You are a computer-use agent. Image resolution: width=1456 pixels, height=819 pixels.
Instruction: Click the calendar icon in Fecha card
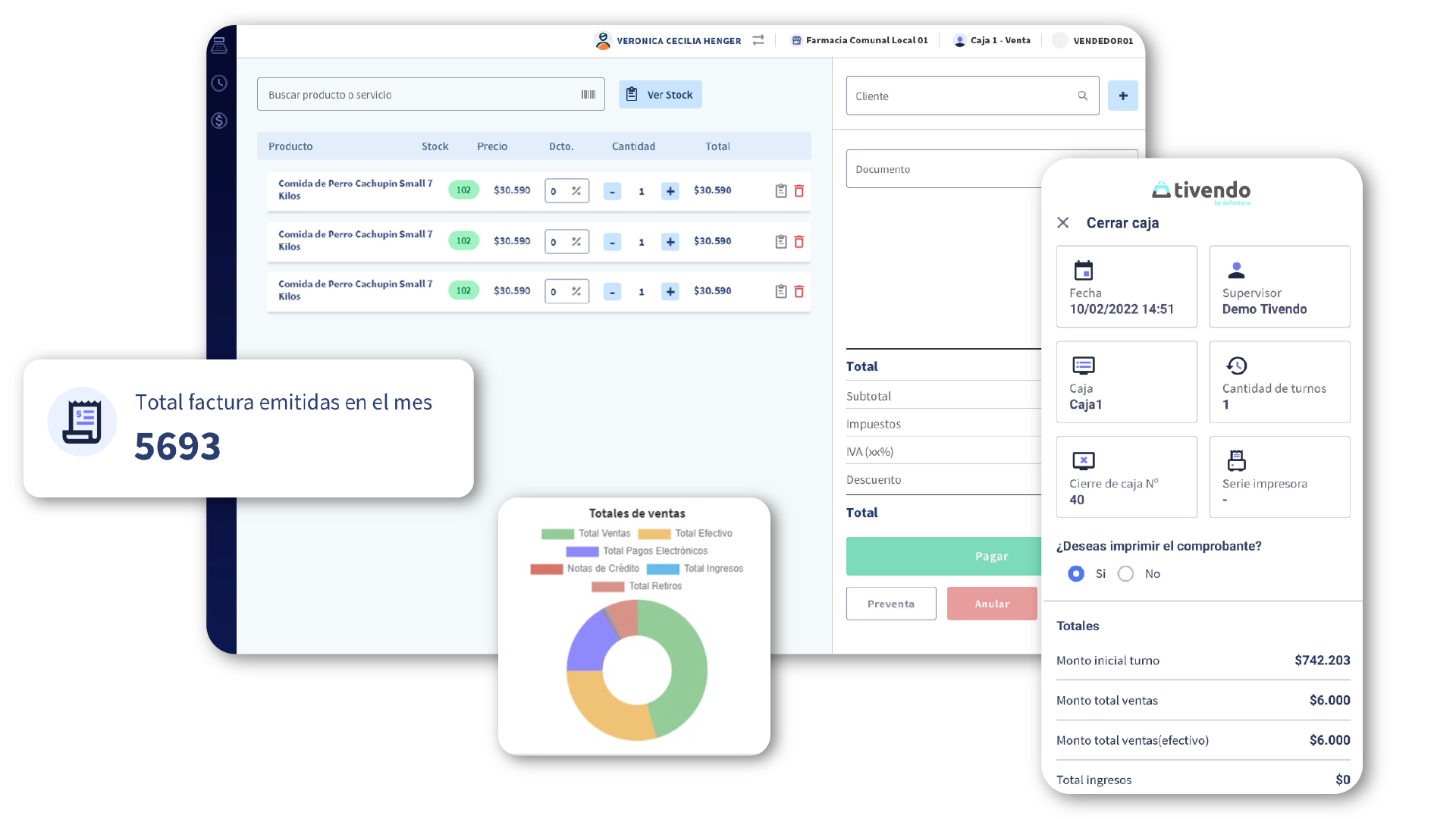[x=1084, y=270]
